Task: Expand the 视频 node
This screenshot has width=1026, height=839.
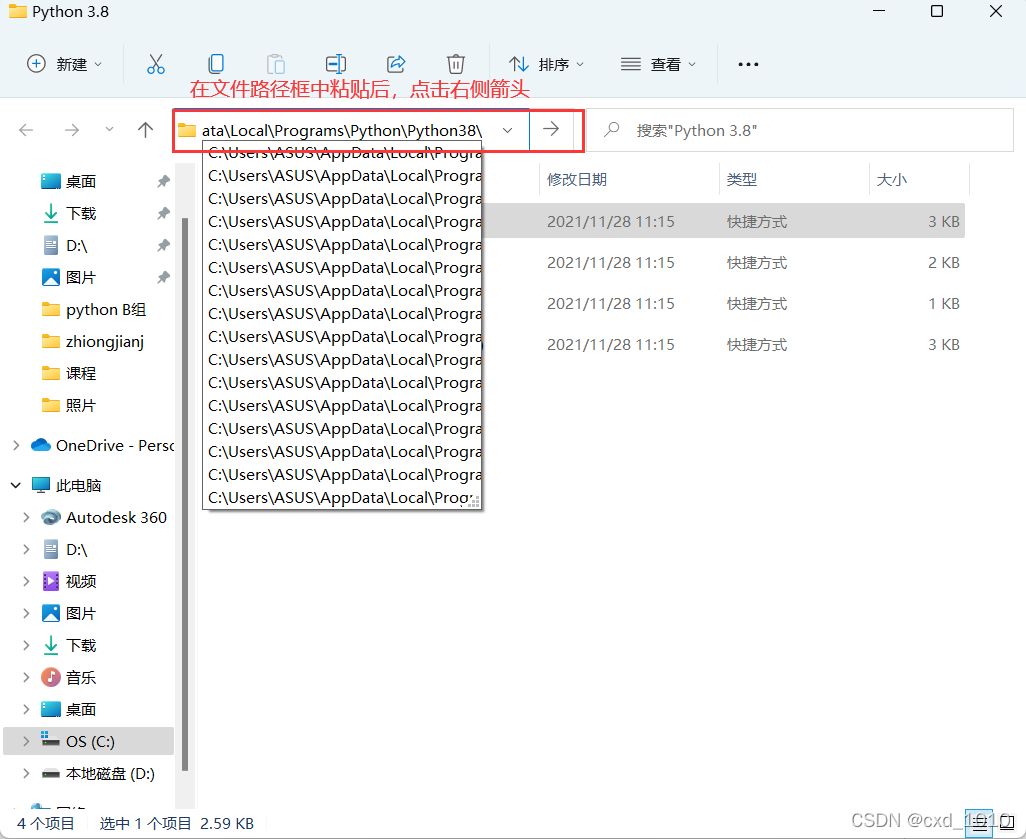Action: pyautogui.click(x=26, y=581)
